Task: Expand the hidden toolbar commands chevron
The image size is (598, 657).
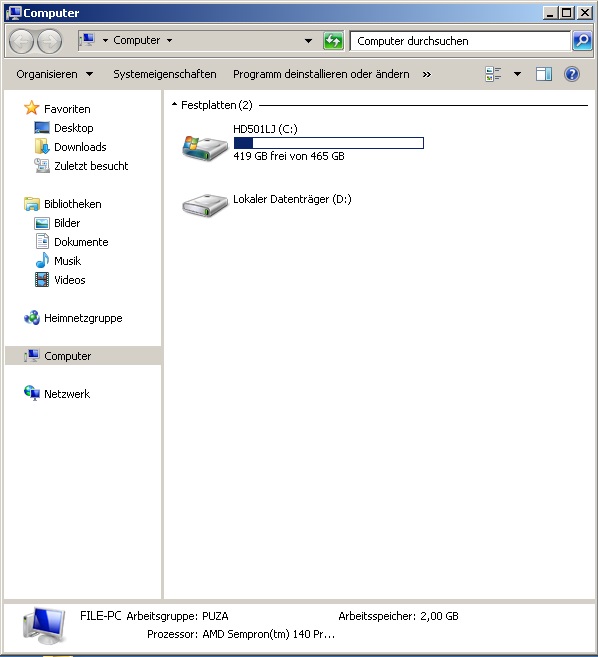Action: coord(427,75)
